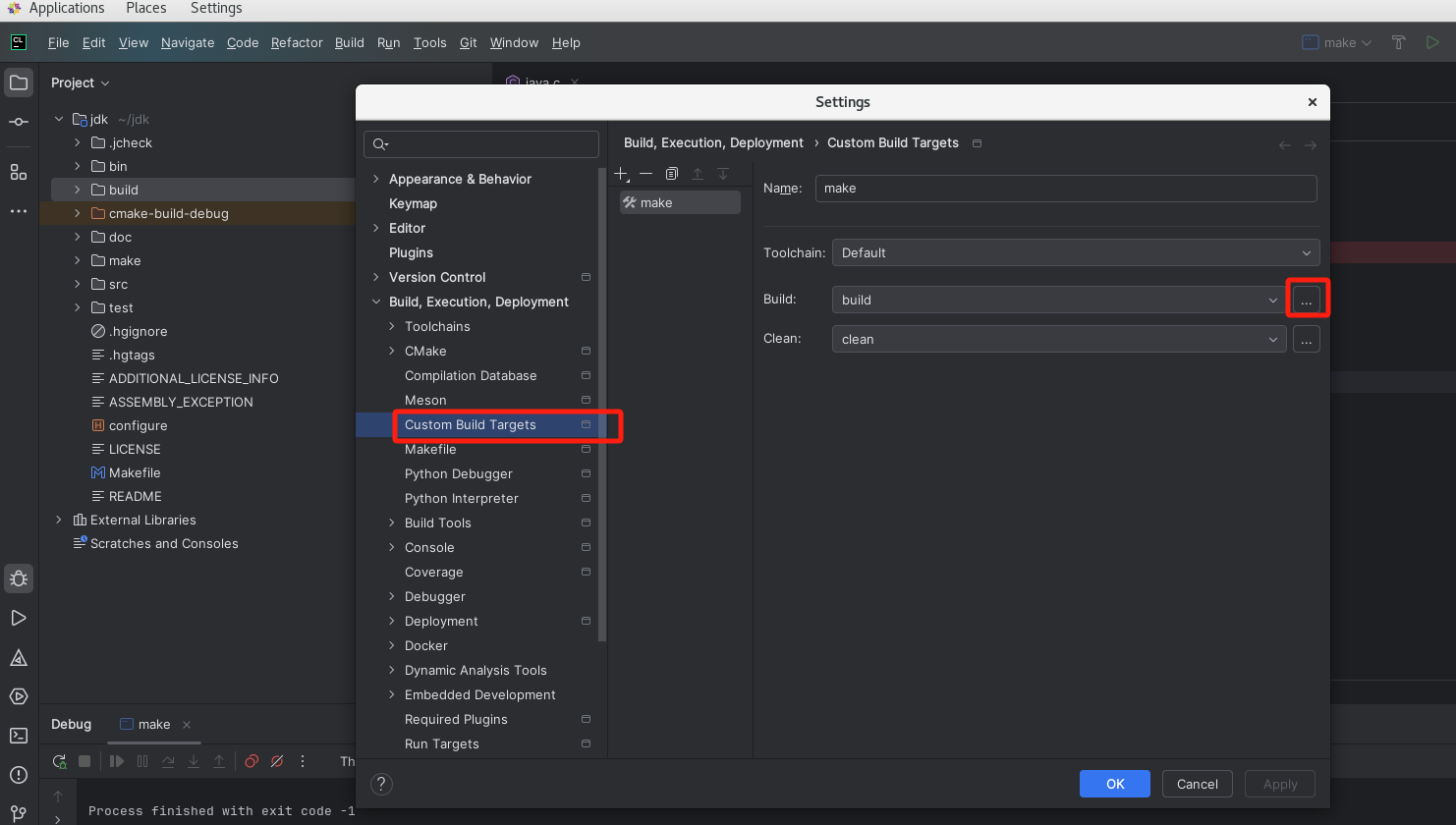Expand the Debugger settings node
Image resolution: width=1456 pixels, height=825 pixels.
point(392,596)
